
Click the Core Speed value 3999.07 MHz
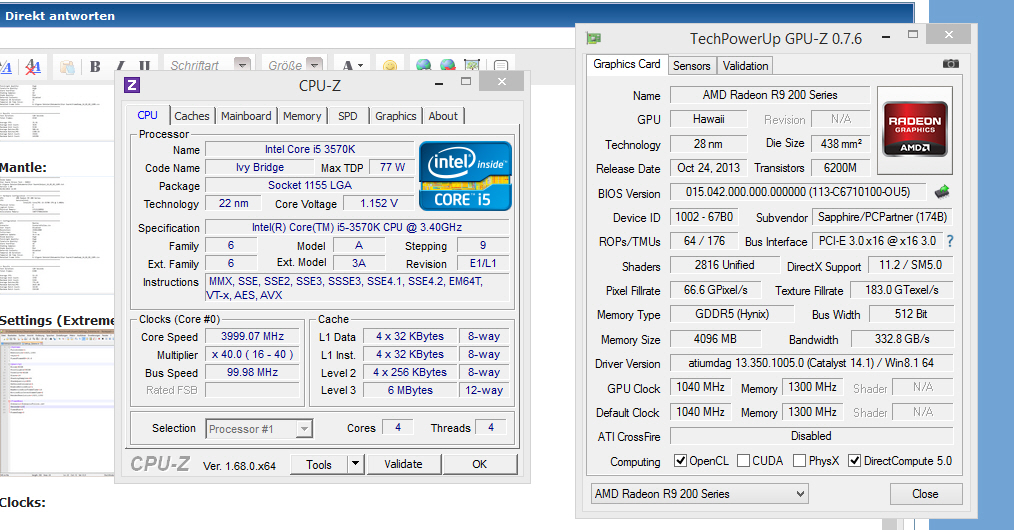tap(252, 336)
